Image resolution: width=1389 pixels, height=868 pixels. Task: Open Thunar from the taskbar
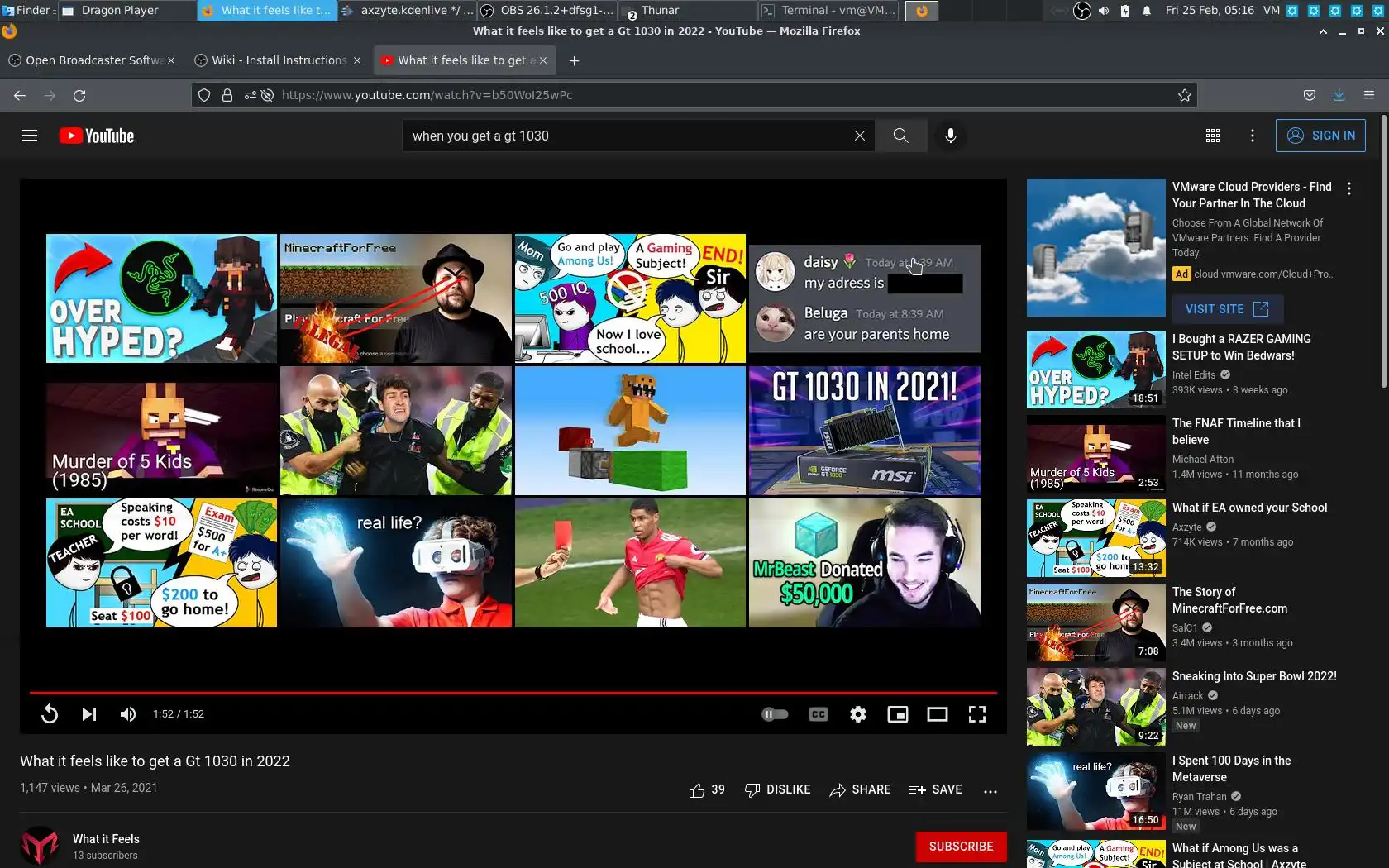click(688, 11)
